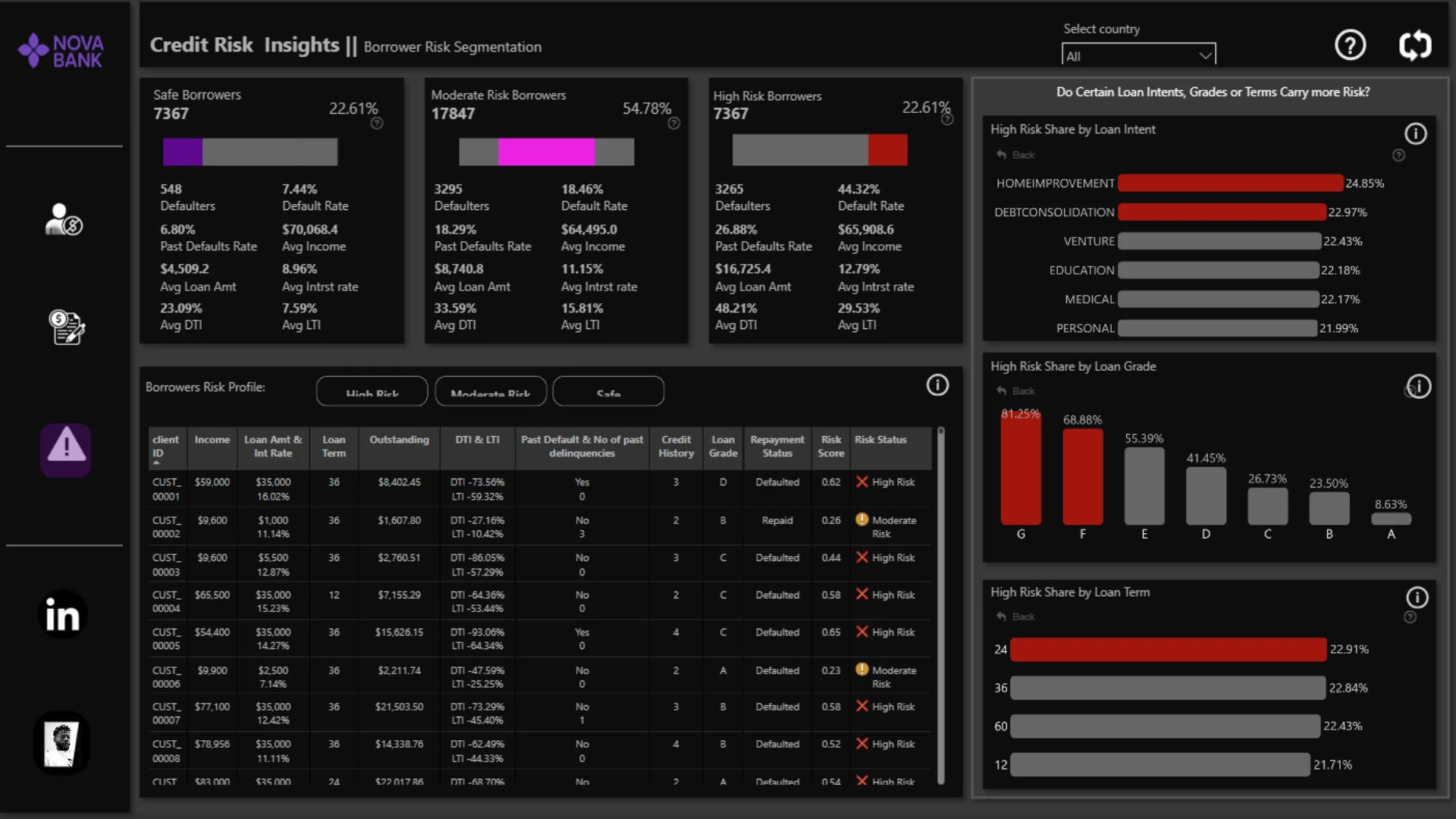Open the loan application page icon
This screenshot has width=1456, height=819.
pos(67,328)
